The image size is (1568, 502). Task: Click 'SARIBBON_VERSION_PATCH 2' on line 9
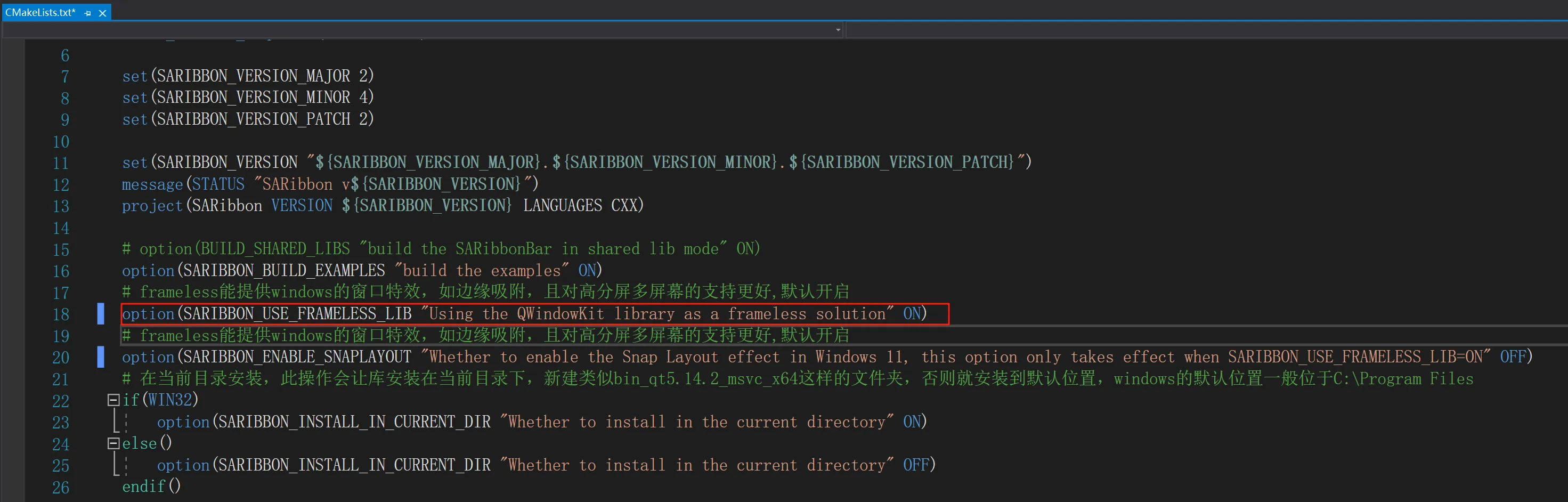tap(262, 119)
